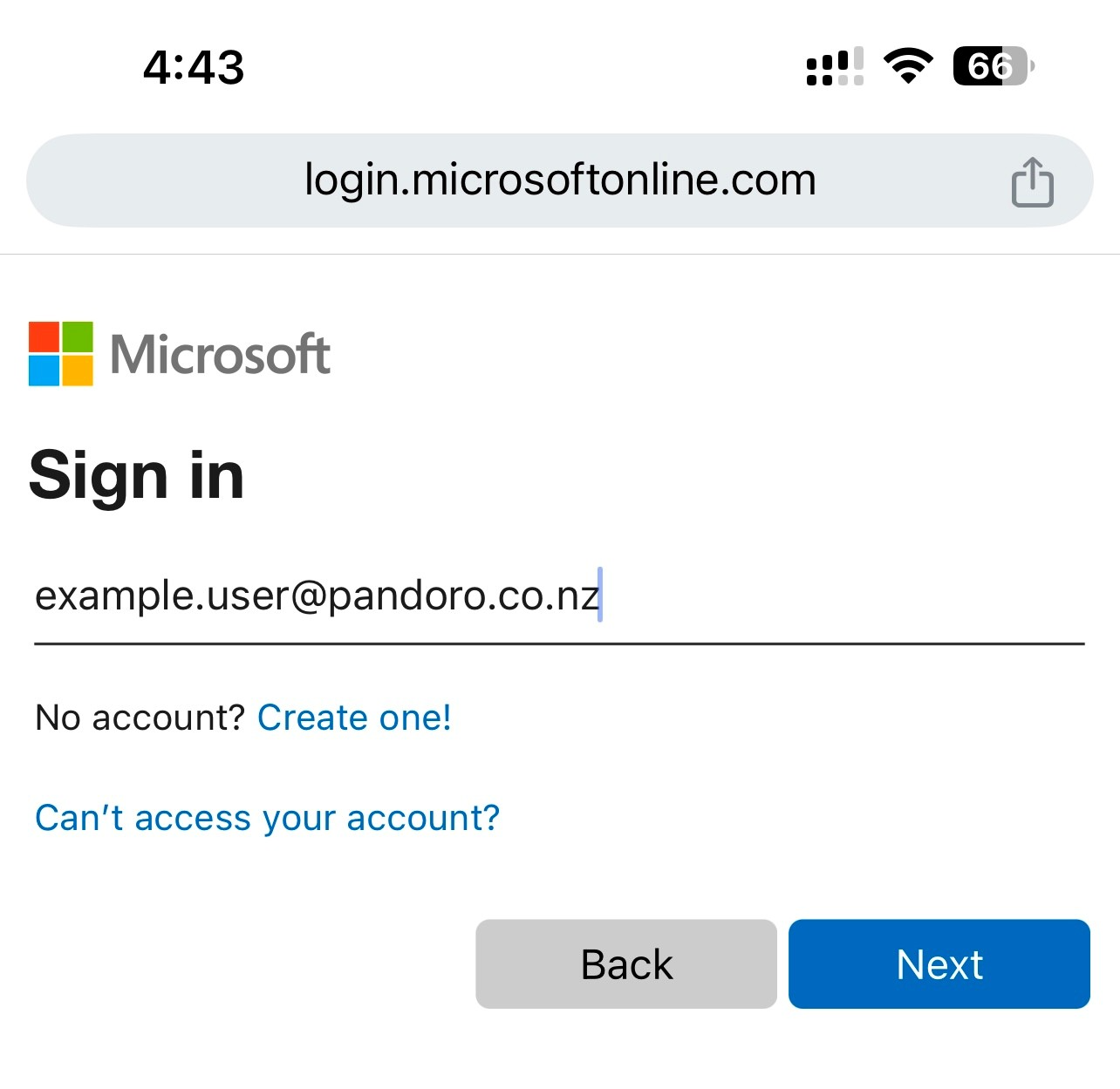Tap the cellular signal strength icon
1120x1089 pixels.
pyautogui.click(x=835, y=66)
